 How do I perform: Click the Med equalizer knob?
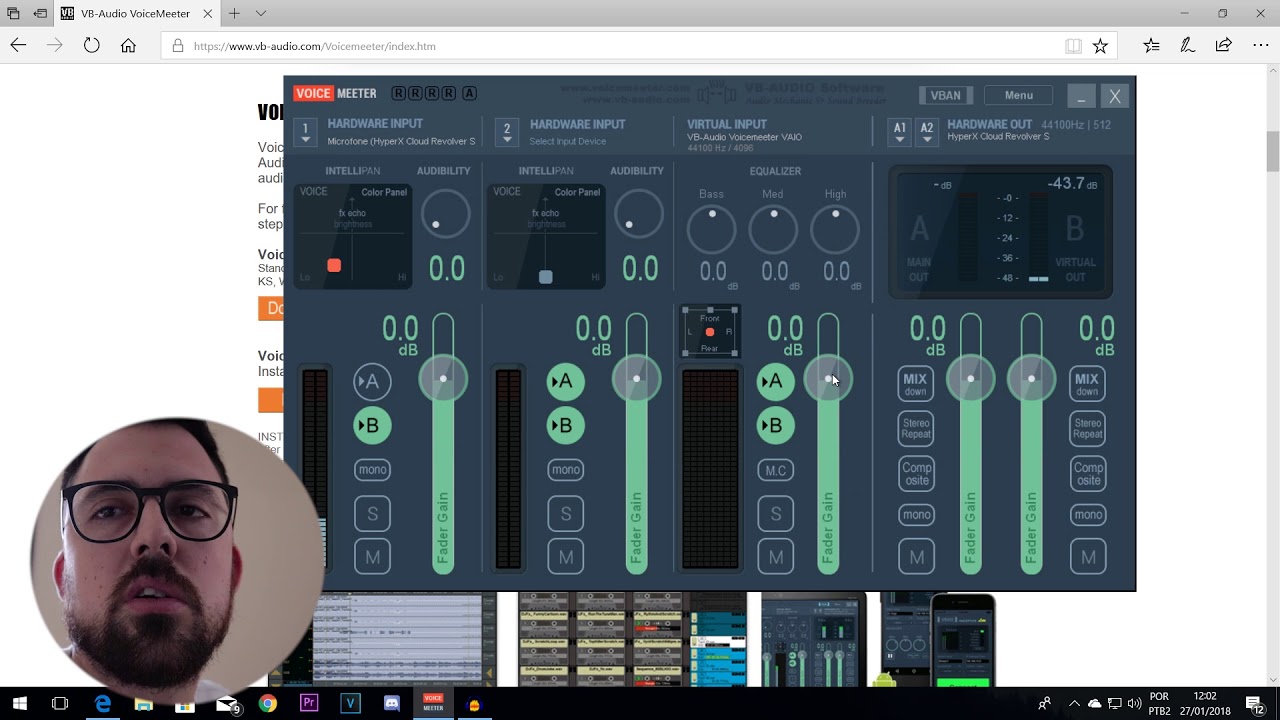(773, 229)
